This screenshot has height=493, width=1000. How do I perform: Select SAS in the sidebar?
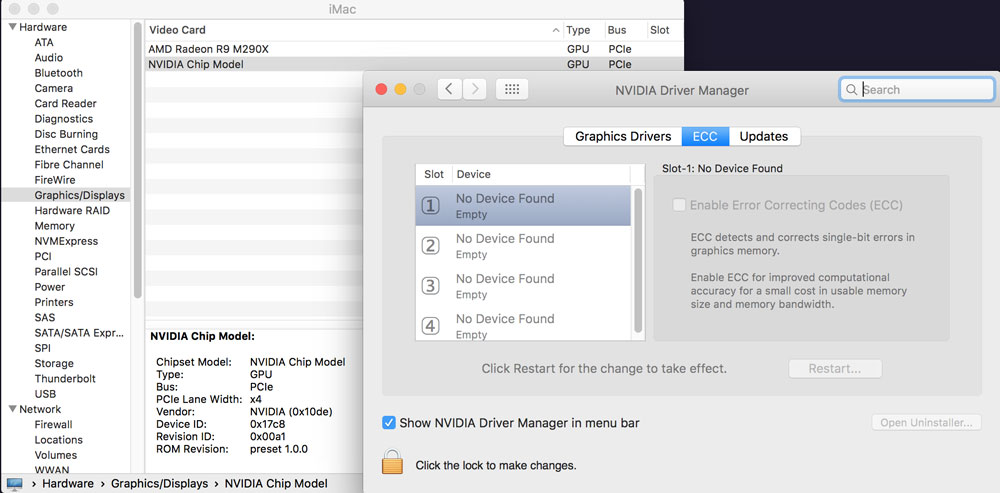pyautogui.click(x=45, y=318)
